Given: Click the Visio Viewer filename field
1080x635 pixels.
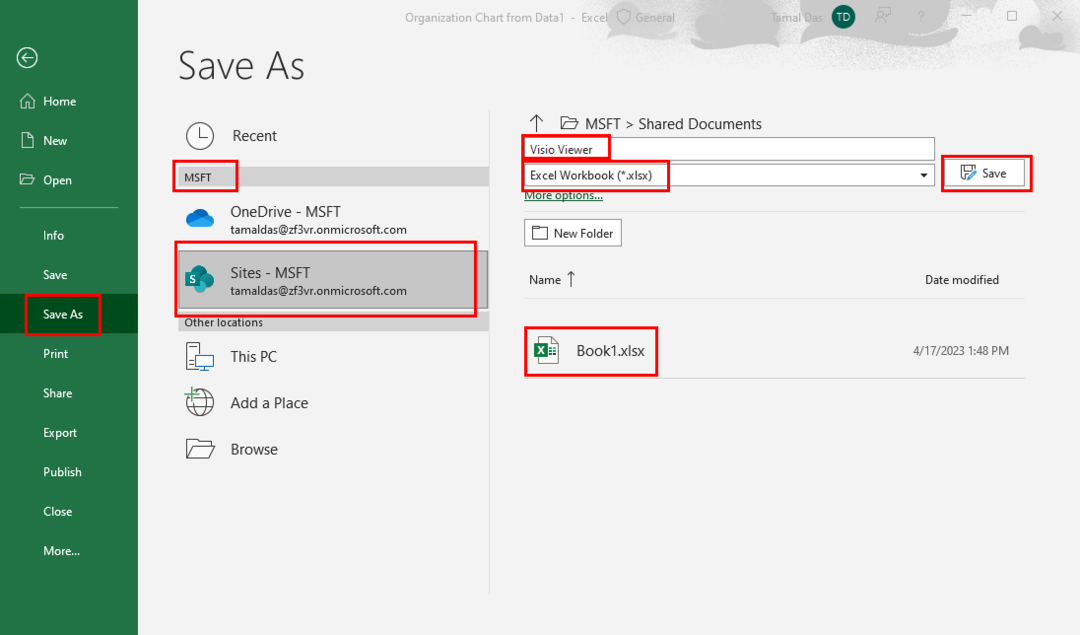Looking at the screenshot, I should click(728, 149).
